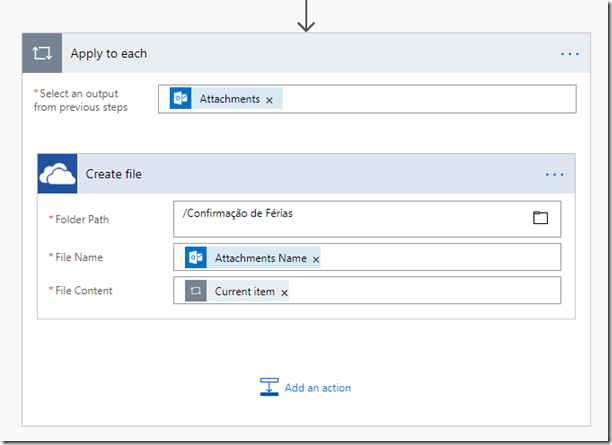Click the Select an output field
This screenshot has width=612, height=445.
pyautogui.click(x=430, y=99)
